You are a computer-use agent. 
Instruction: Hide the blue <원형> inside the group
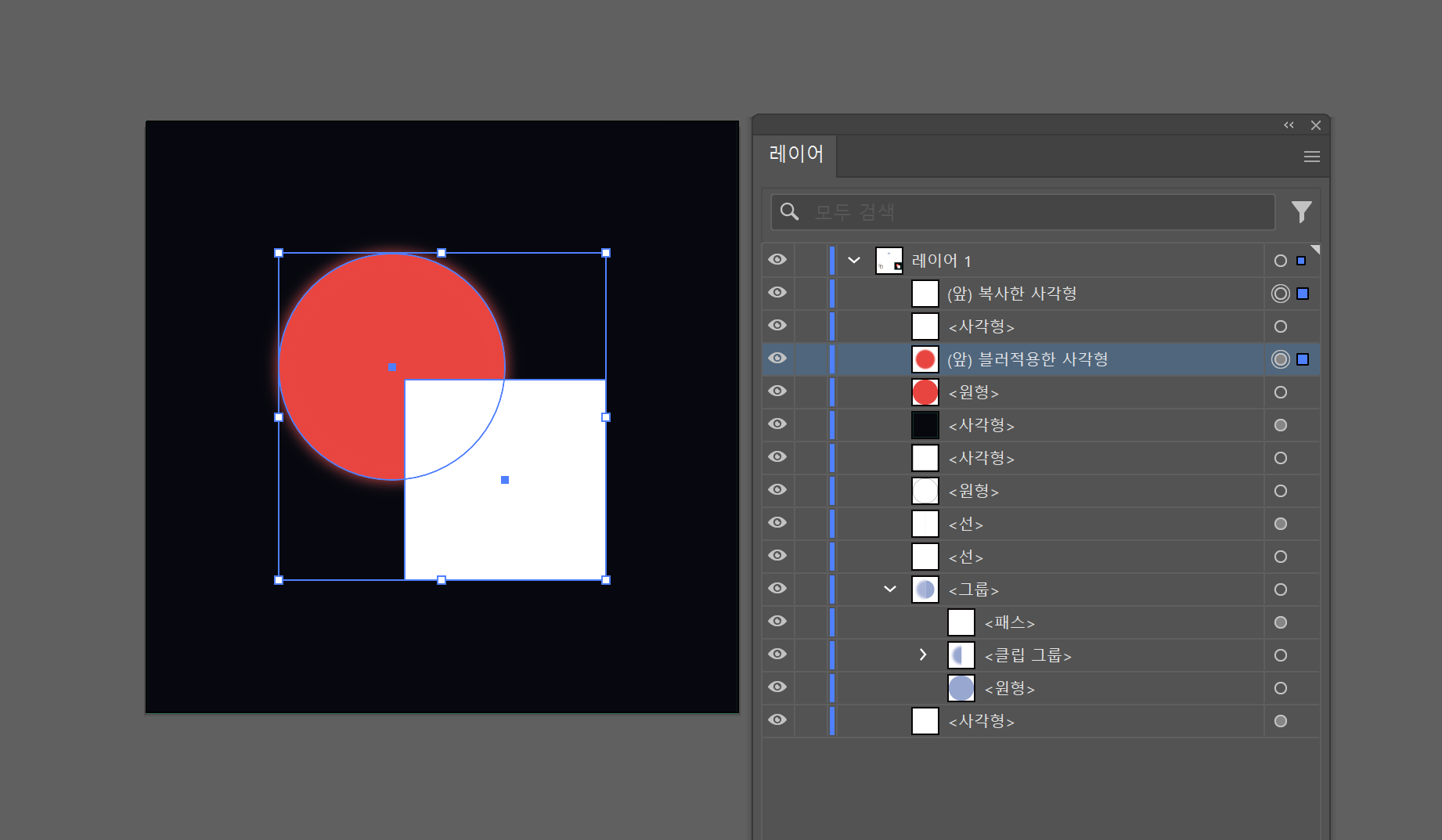coord(777,687)
